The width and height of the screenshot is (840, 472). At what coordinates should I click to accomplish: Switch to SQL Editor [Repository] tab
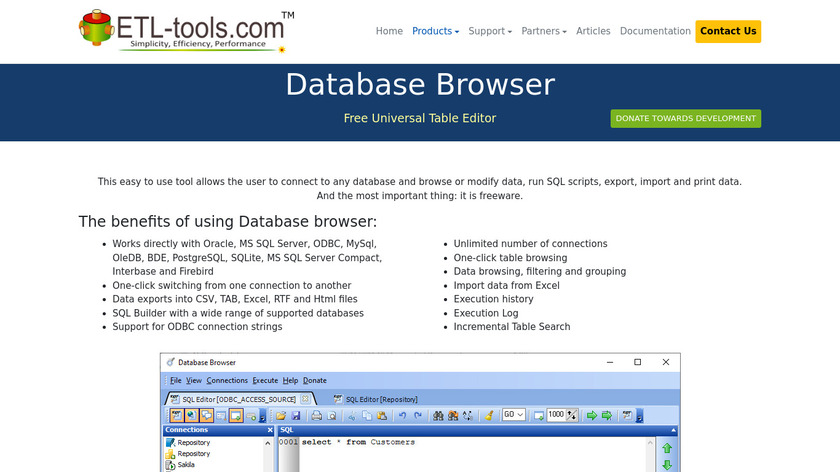click(x=376, y=399)
